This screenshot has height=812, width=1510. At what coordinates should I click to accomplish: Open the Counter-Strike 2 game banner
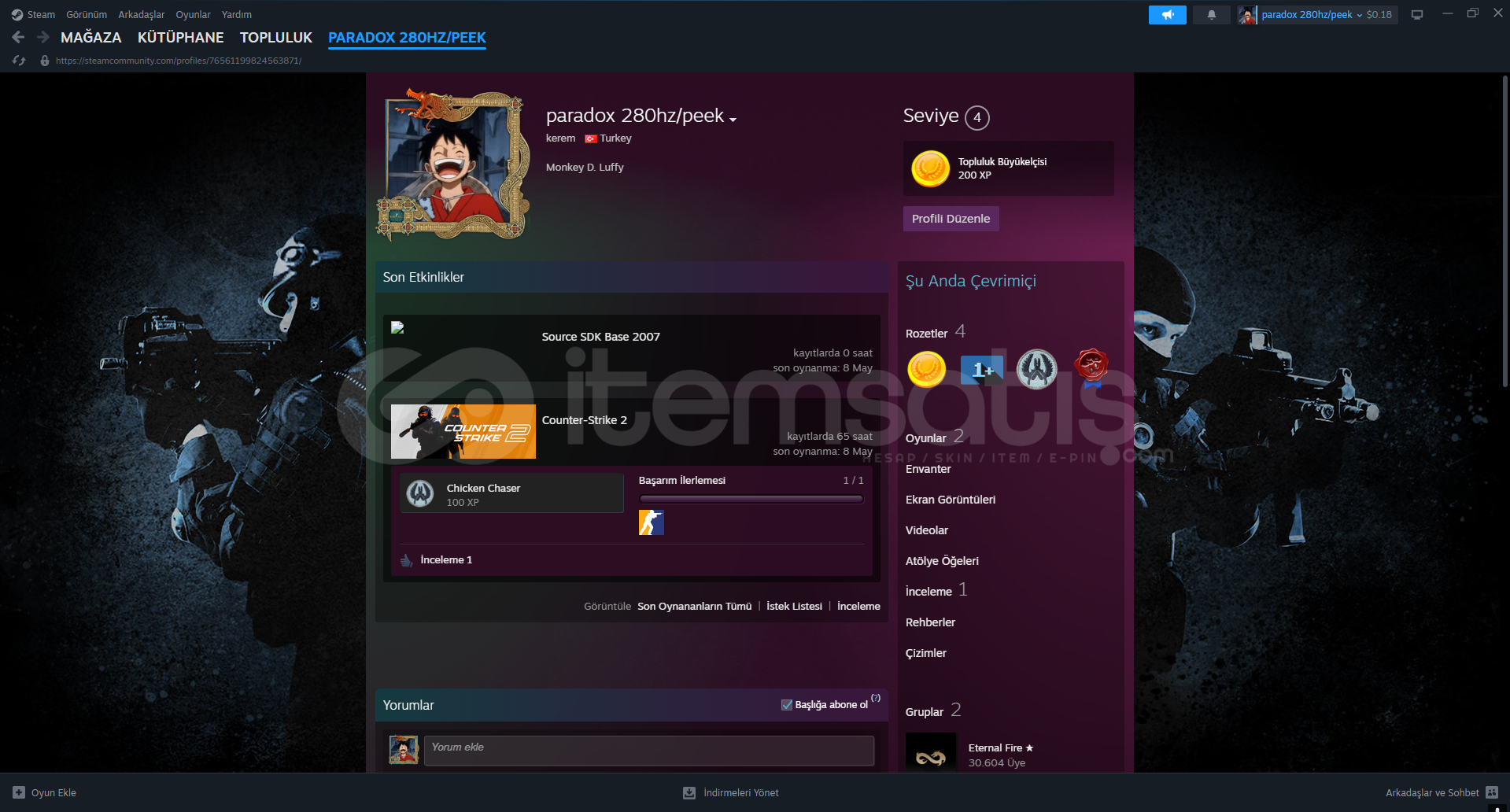(x=463, y=432)
